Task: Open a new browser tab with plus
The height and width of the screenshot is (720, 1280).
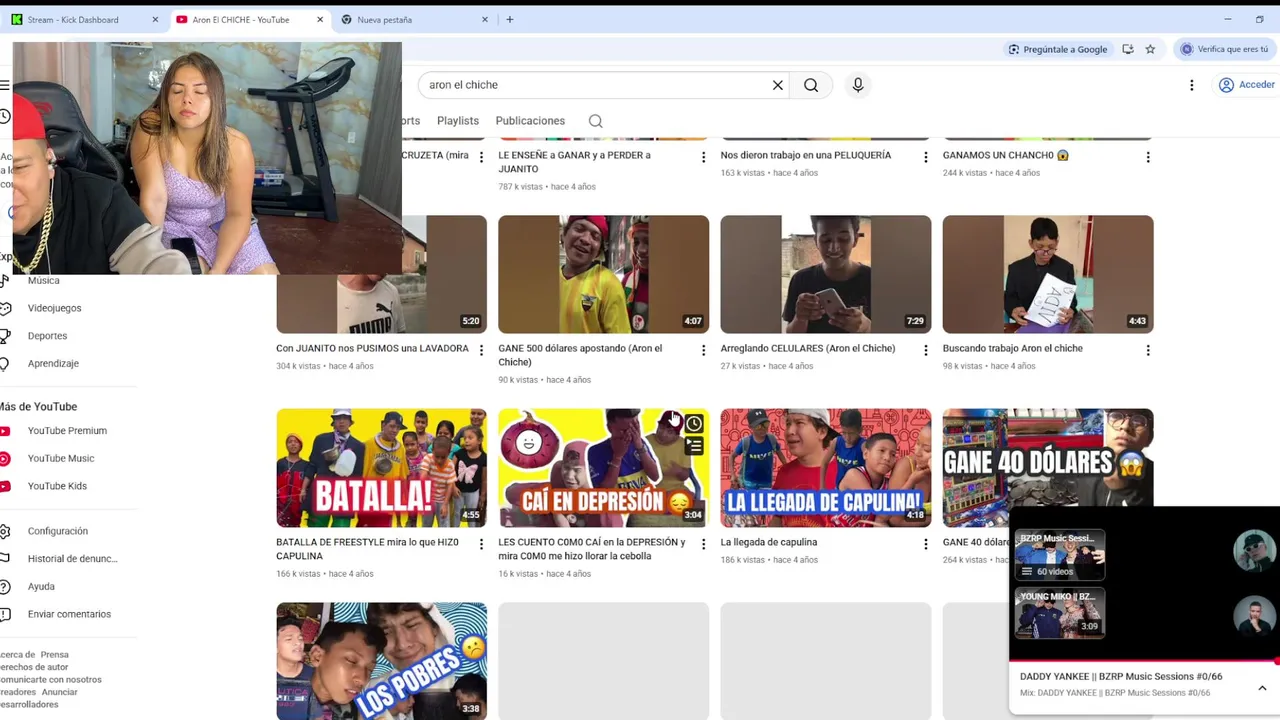Action: point(509,20)
